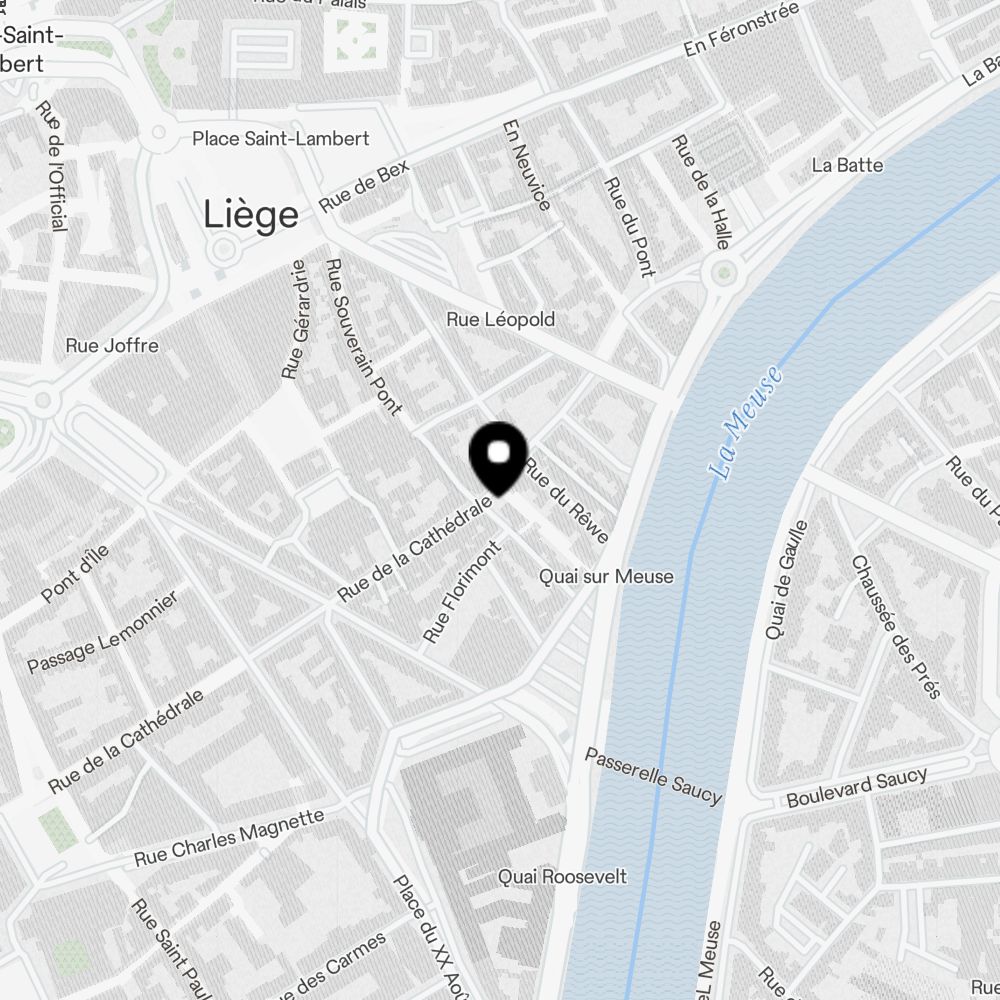Select the Pont d'Île label
The width and height of the screenshot is (1000, 1000).
click(x=75, y=573)
